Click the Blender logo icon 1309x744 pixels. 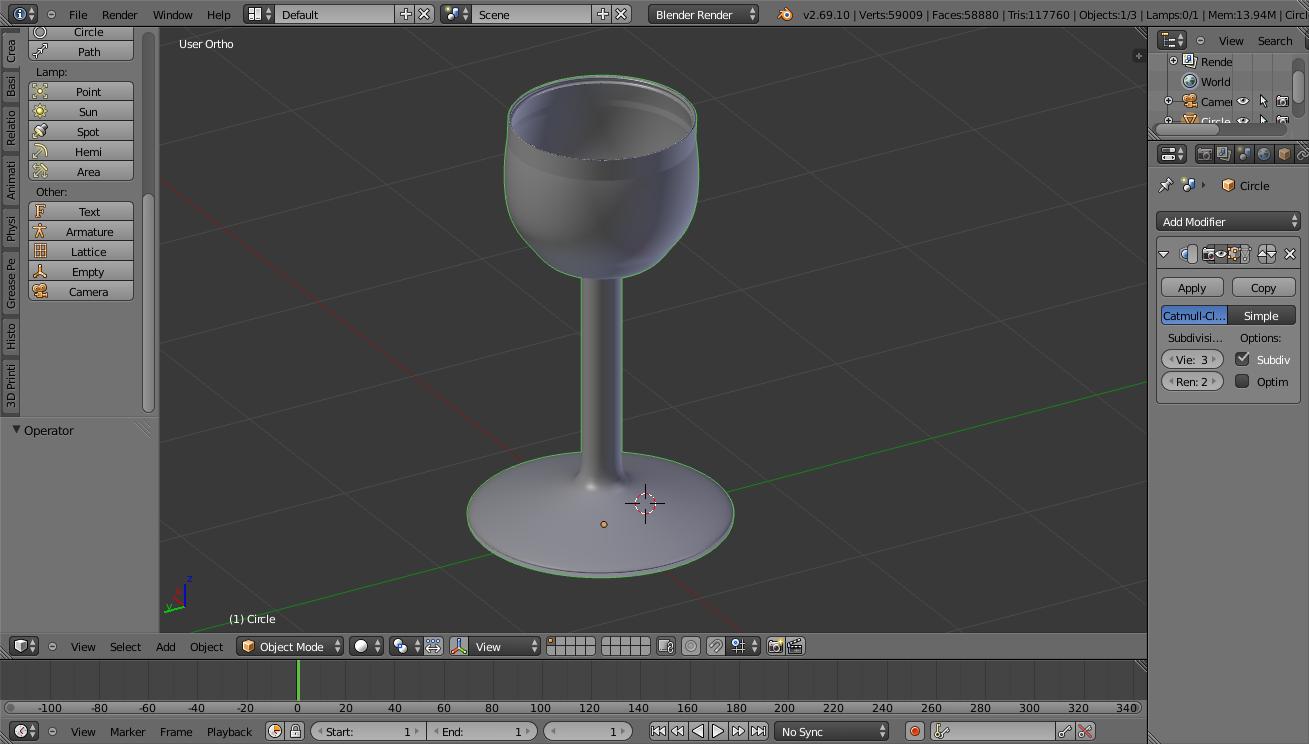pyautogui.click(x=785, y=15)
